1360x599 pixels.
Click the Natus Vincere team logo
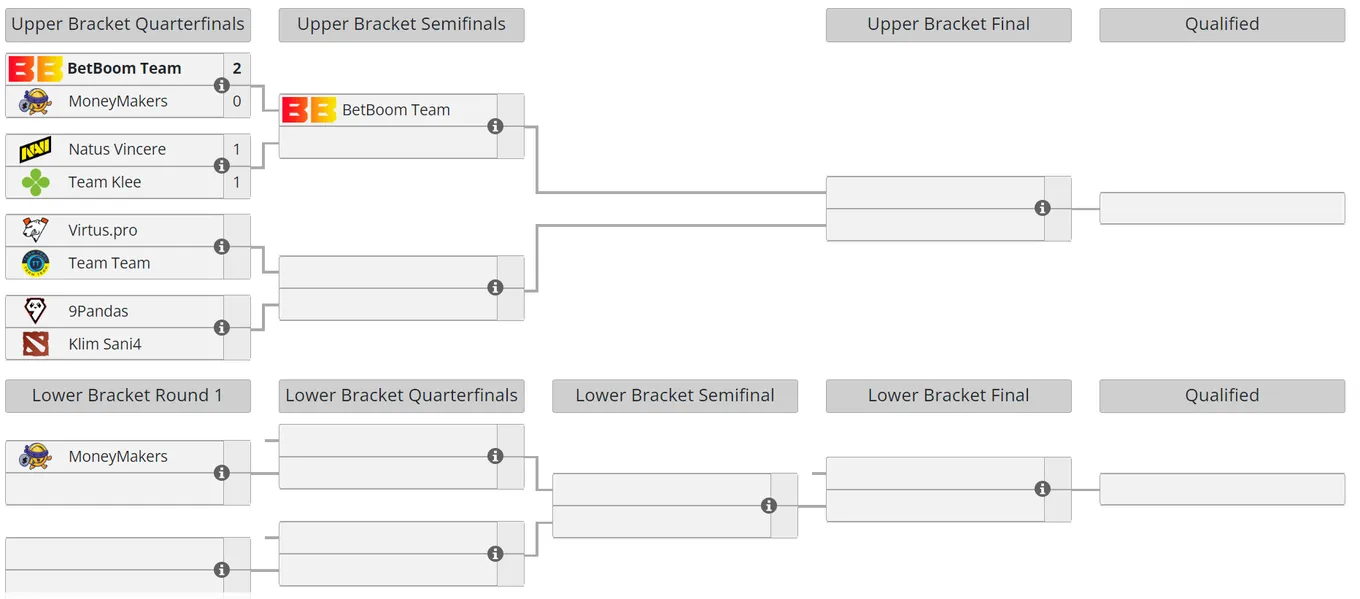[35, 150]
